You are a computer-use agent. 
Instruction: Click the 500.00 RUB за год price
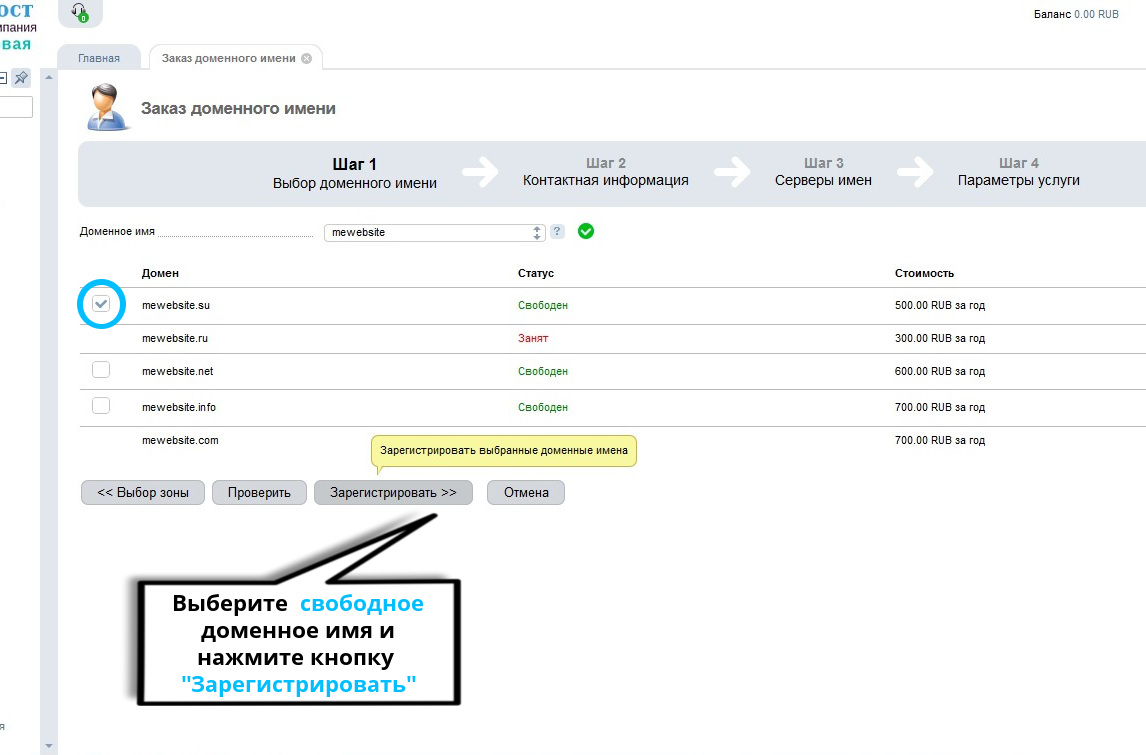(940, 306)
